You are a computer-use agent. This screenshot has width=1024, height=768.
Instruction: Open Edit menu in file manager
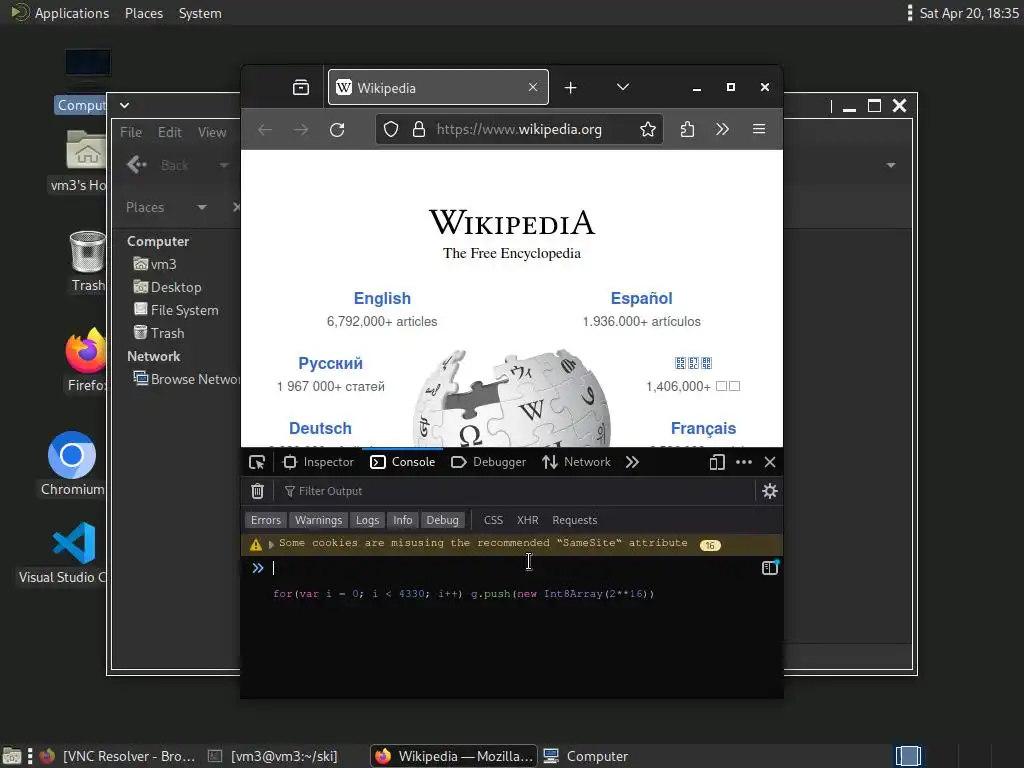(x=170, y=133)
